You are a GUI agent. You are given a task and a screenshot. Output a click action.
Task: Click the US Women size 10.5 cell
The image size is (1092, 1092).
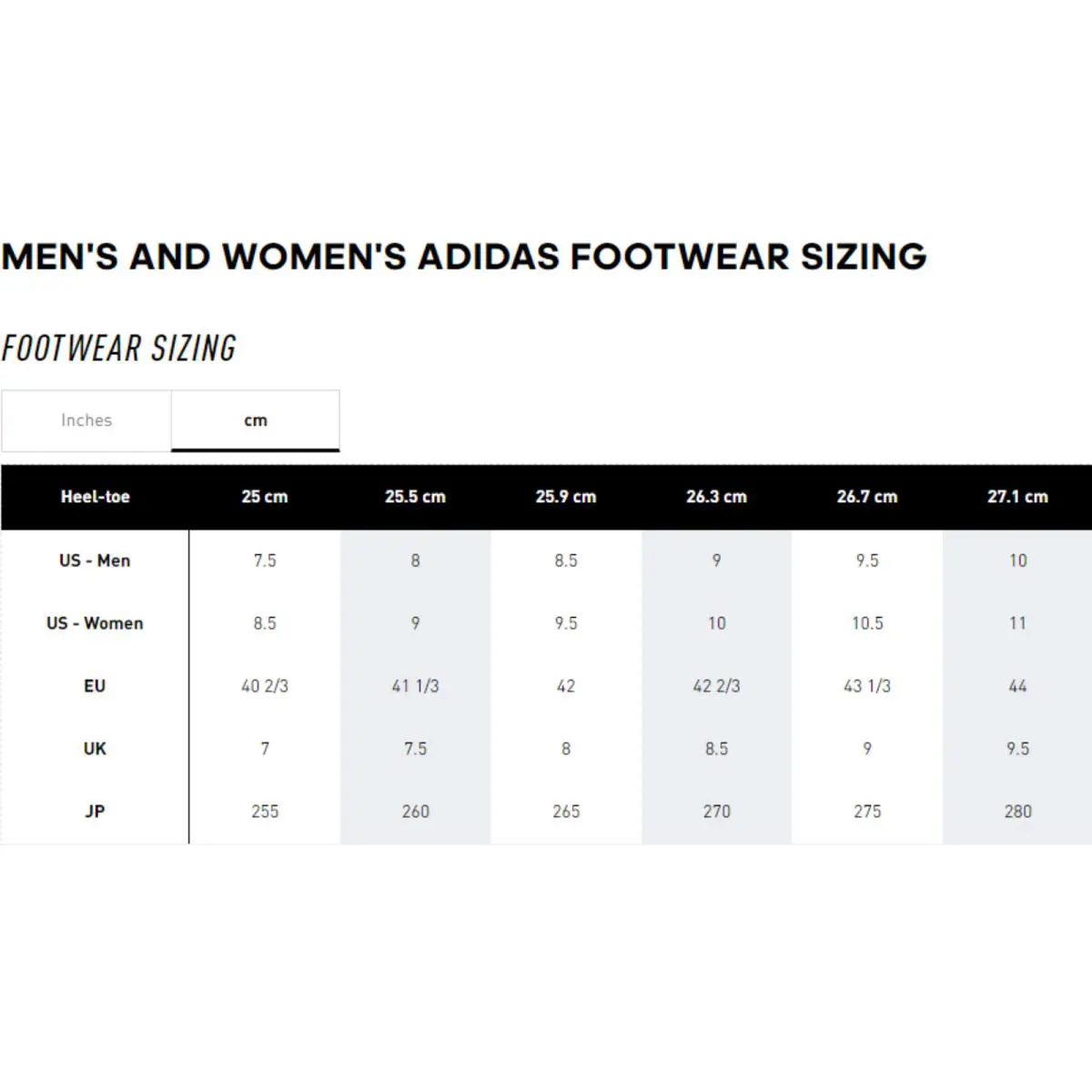point(867,623)
